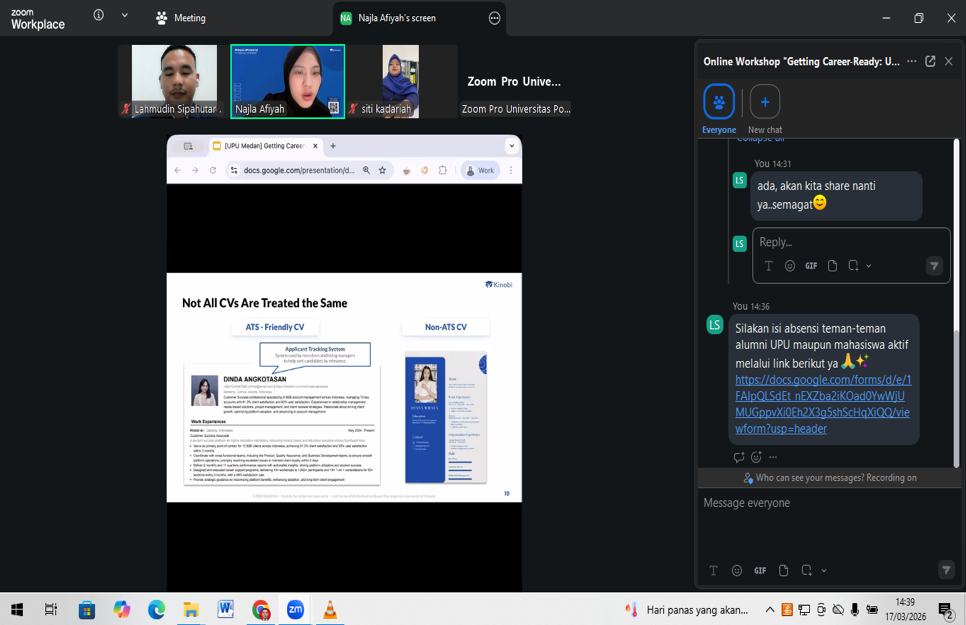Expand the screenshot options arrow in composer
The width and height of the screenshot is (966, 625).
click(824, 571)
